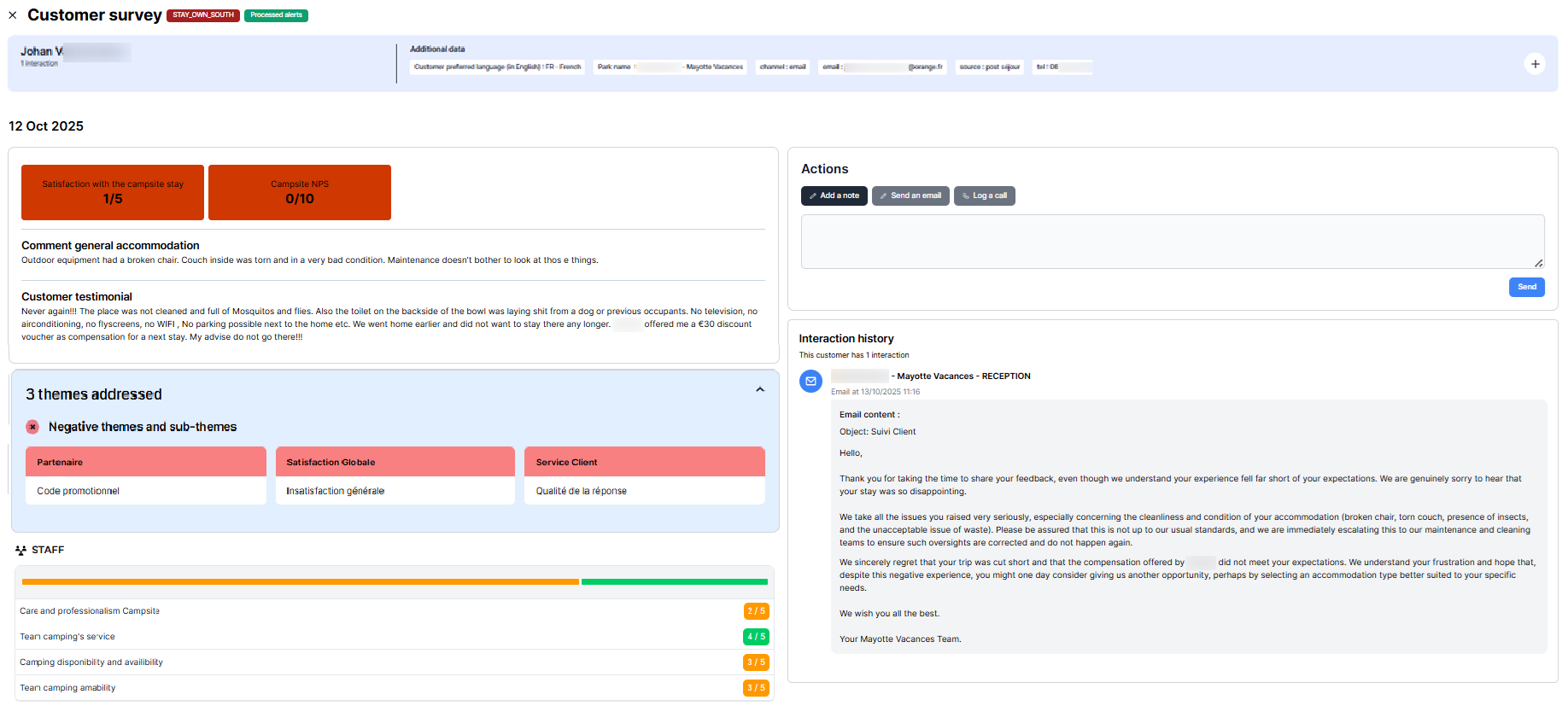Close the Customer survey panel
Screen dimensions: 1568x706
[13, 15]
